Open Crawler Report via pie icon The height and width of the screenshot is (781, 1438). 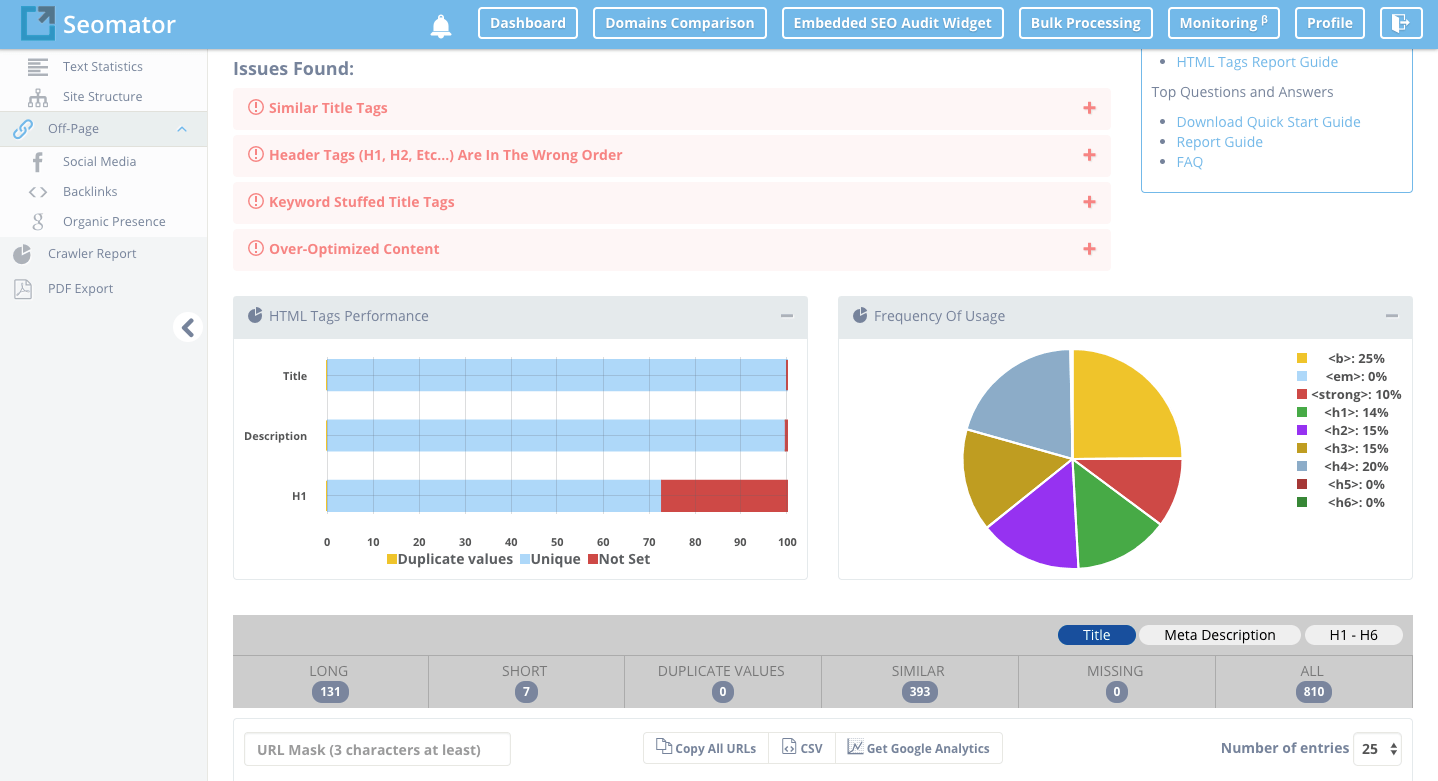pyautogui.click(x=22, y=254)
